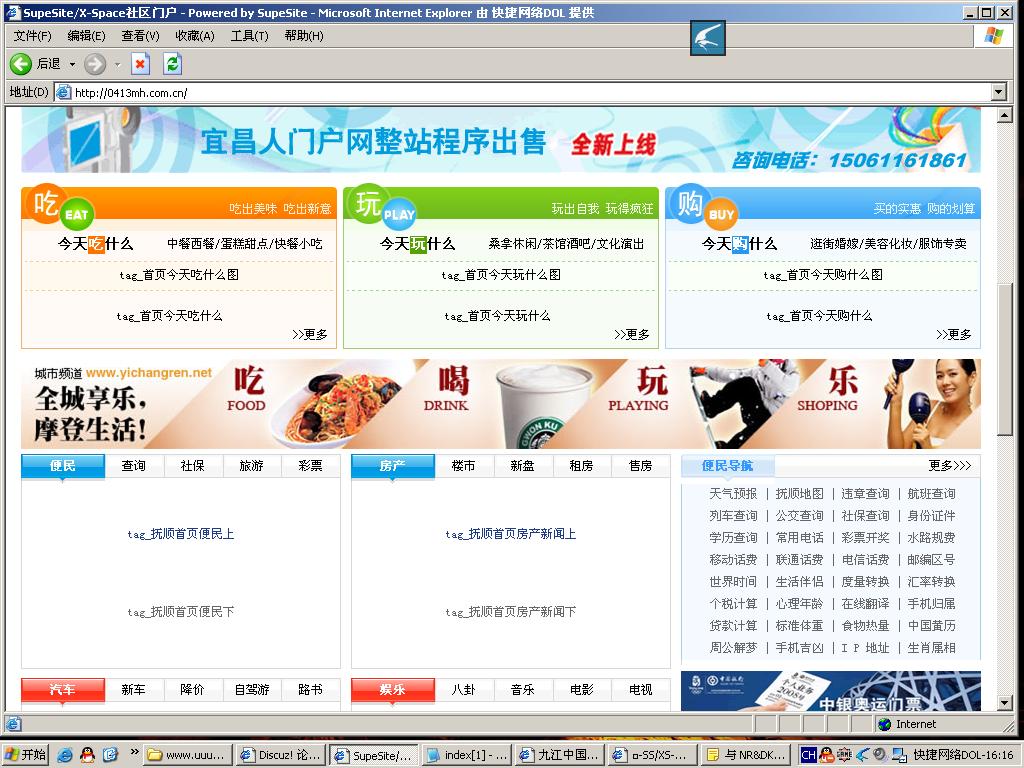1024x768 pixels.
Task: Open the 编辑(E) menu
Action: click(x=86, y=36)
